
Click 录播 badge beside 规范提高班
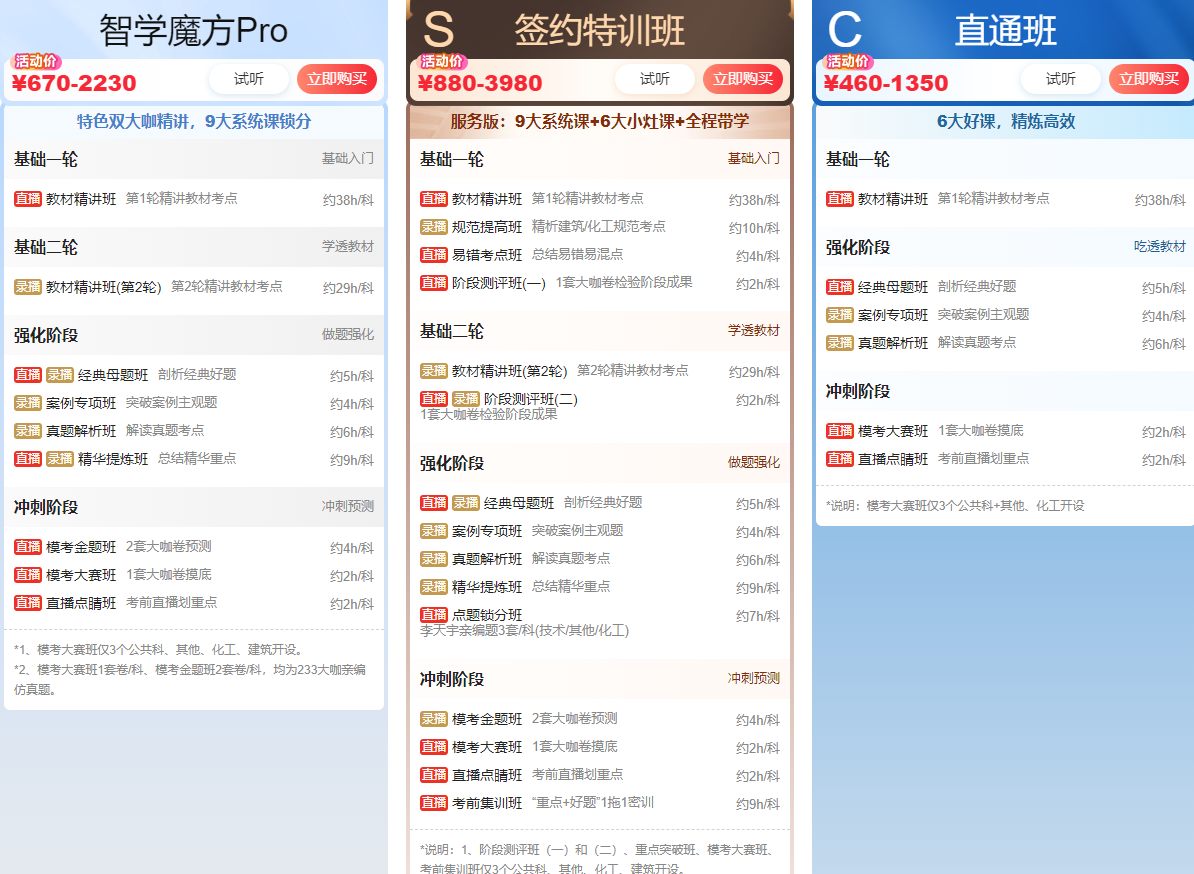click(434, 227)
